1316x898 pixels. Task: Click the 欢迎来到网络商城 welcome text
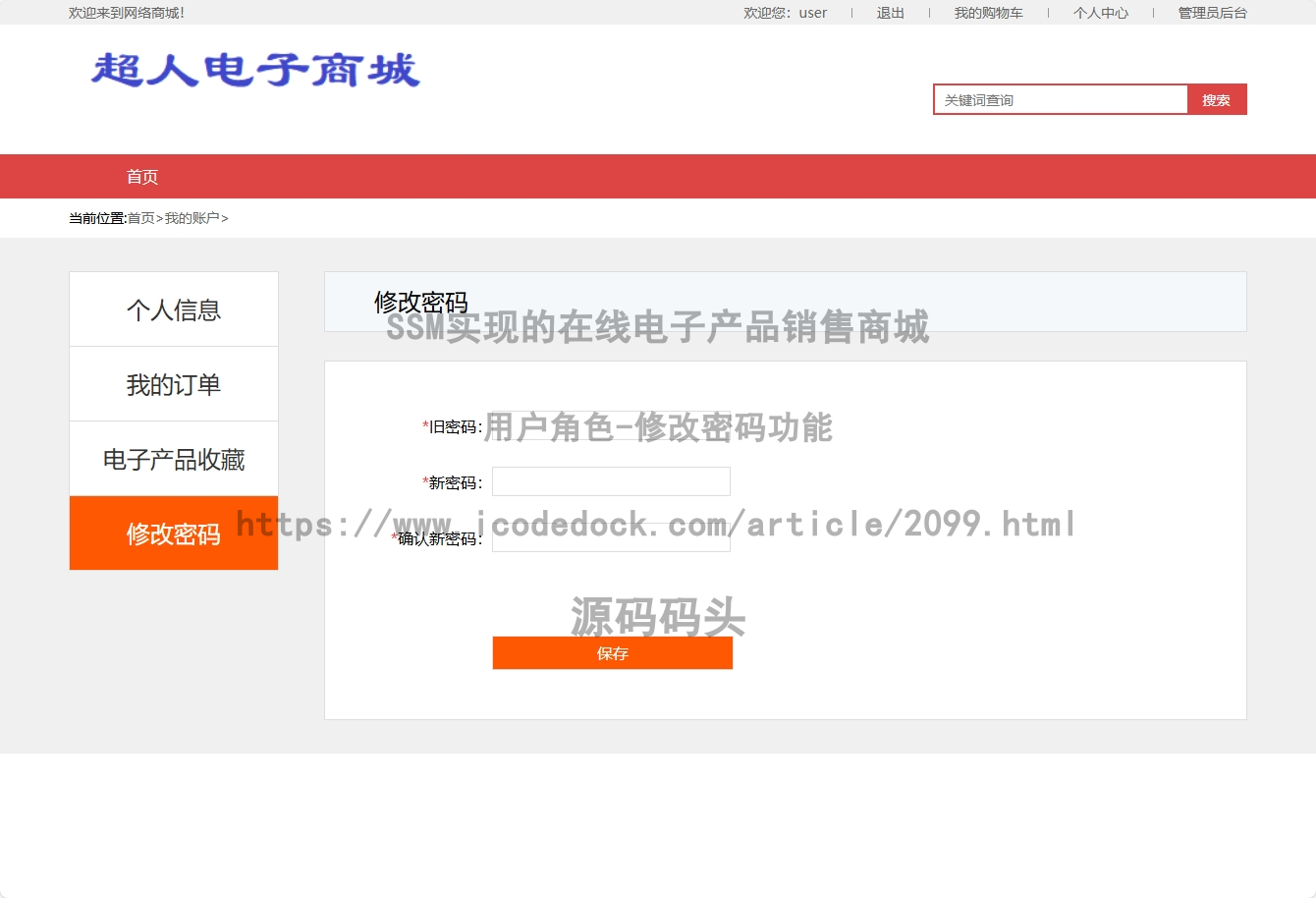coord(127,13)
